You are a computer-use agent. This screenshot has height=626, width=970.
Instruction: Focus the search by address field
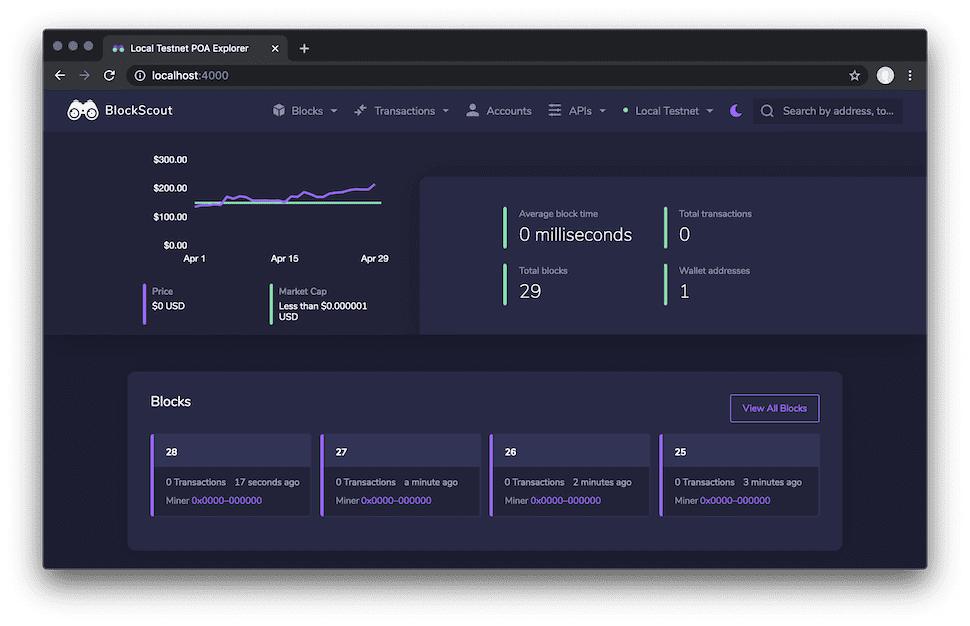(837, 111)
